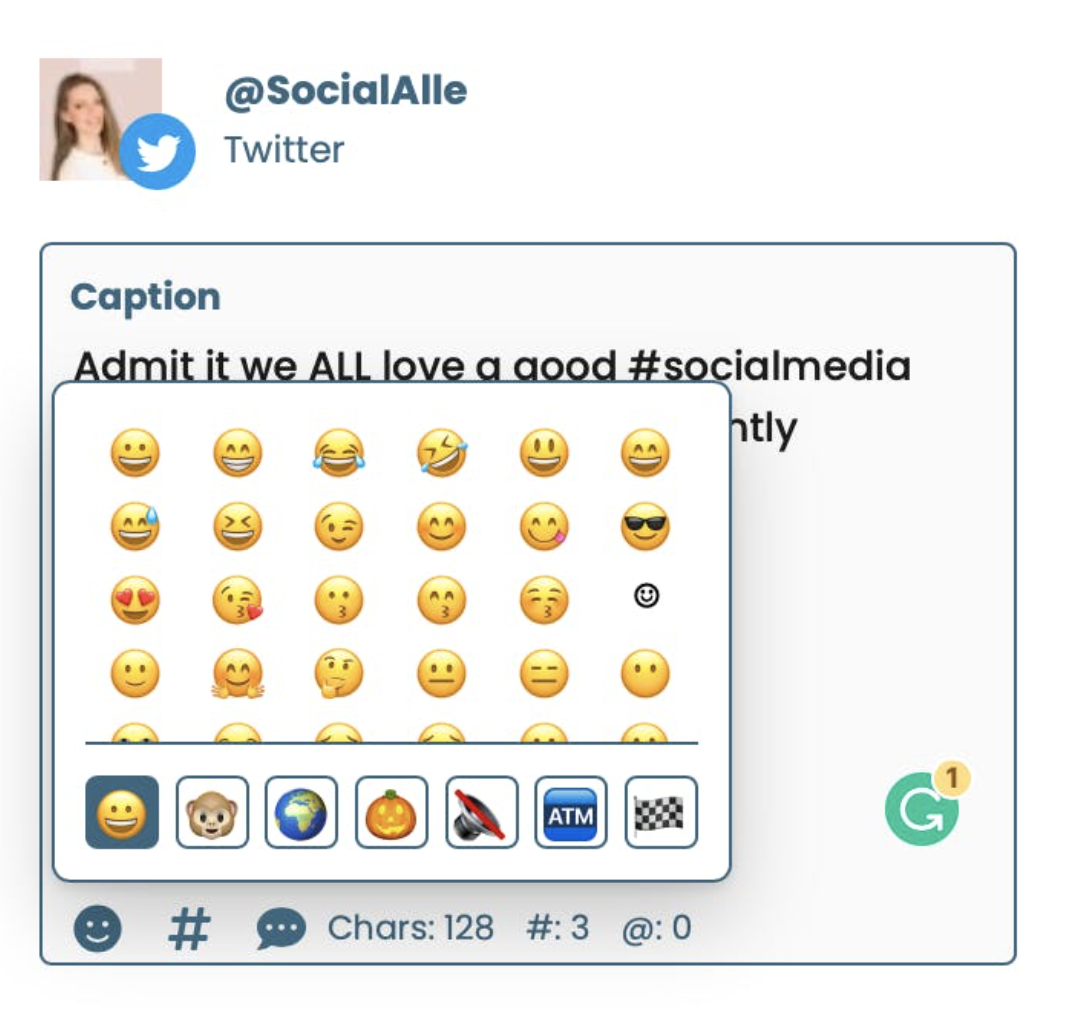Switch to the Objects emoji category

[479, 812]
